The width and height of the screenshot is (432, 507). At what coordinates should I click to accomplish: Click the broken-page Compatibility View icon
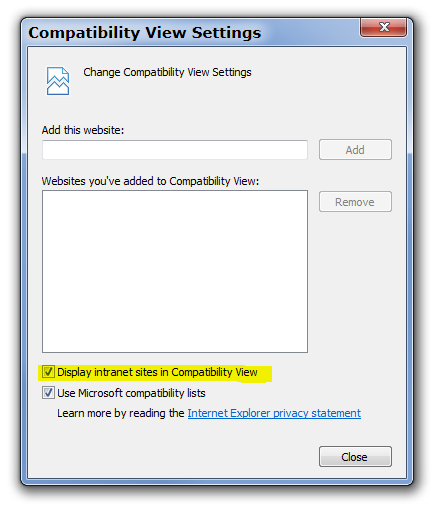(x=58, y=81)
